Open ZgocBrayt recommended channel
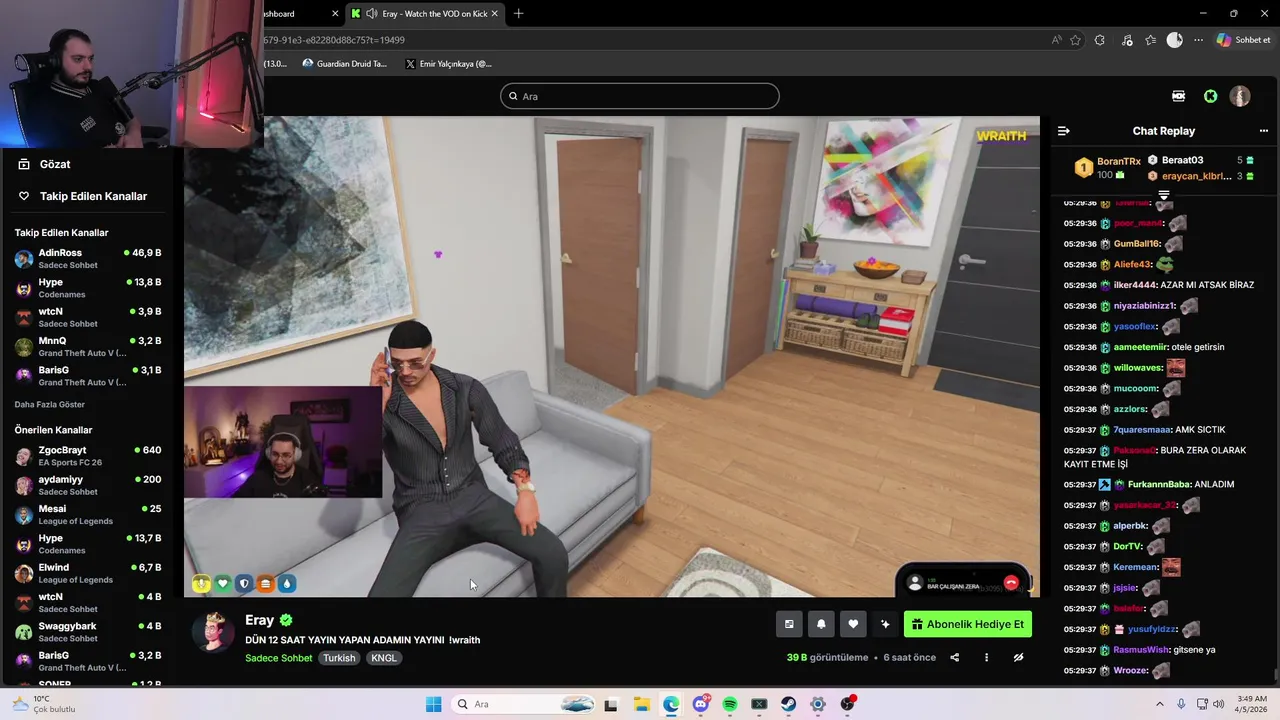Viewport: 1280px width, 720px height. point(88,456)
